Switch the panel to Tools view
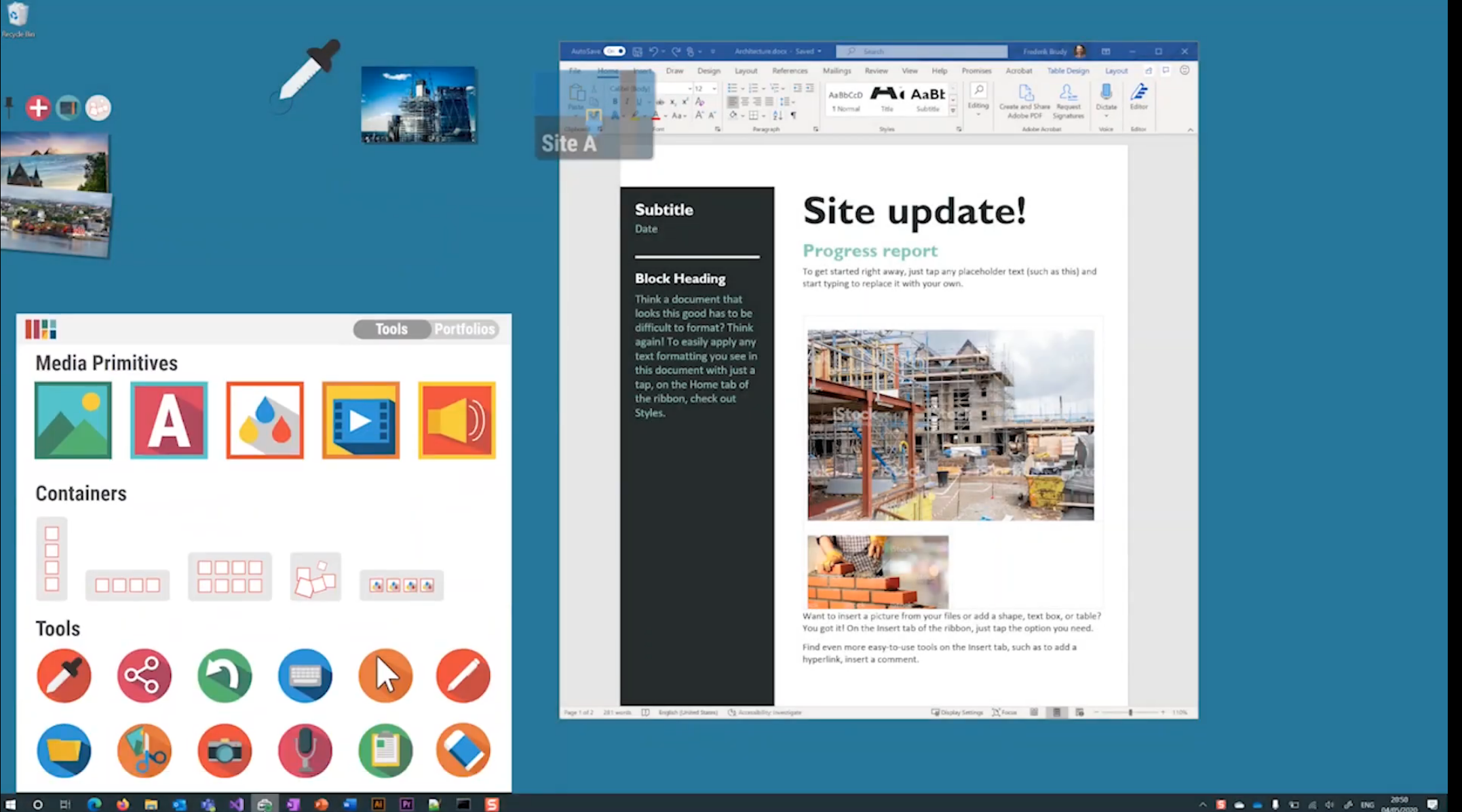 point(391,329)
